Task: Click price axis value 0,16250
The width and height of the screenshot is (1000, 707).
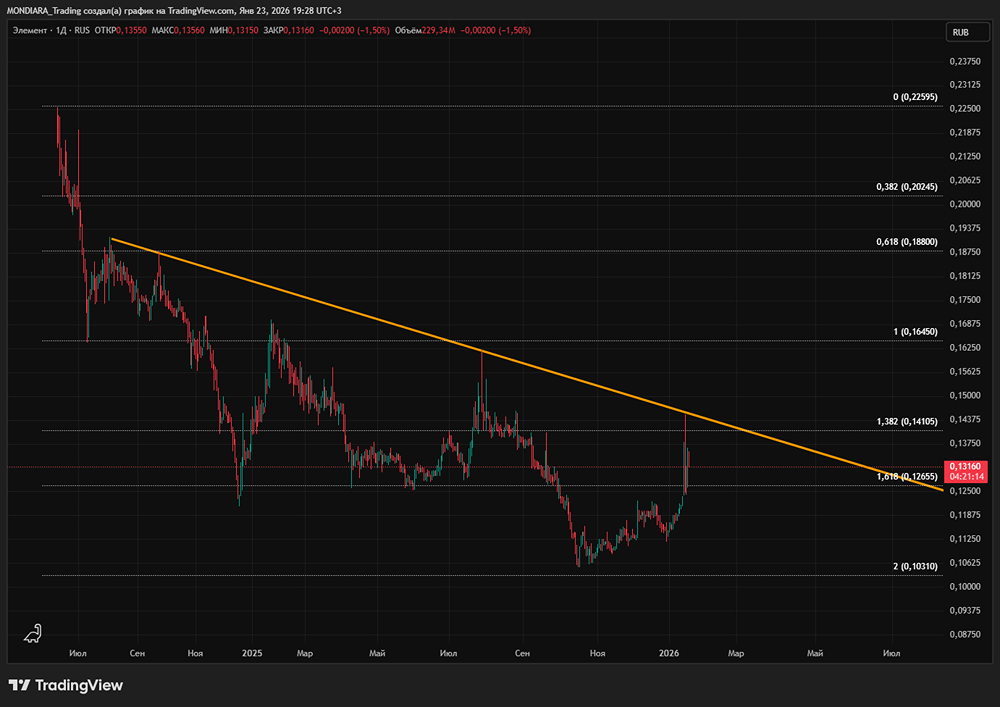Action: point(965,347)
